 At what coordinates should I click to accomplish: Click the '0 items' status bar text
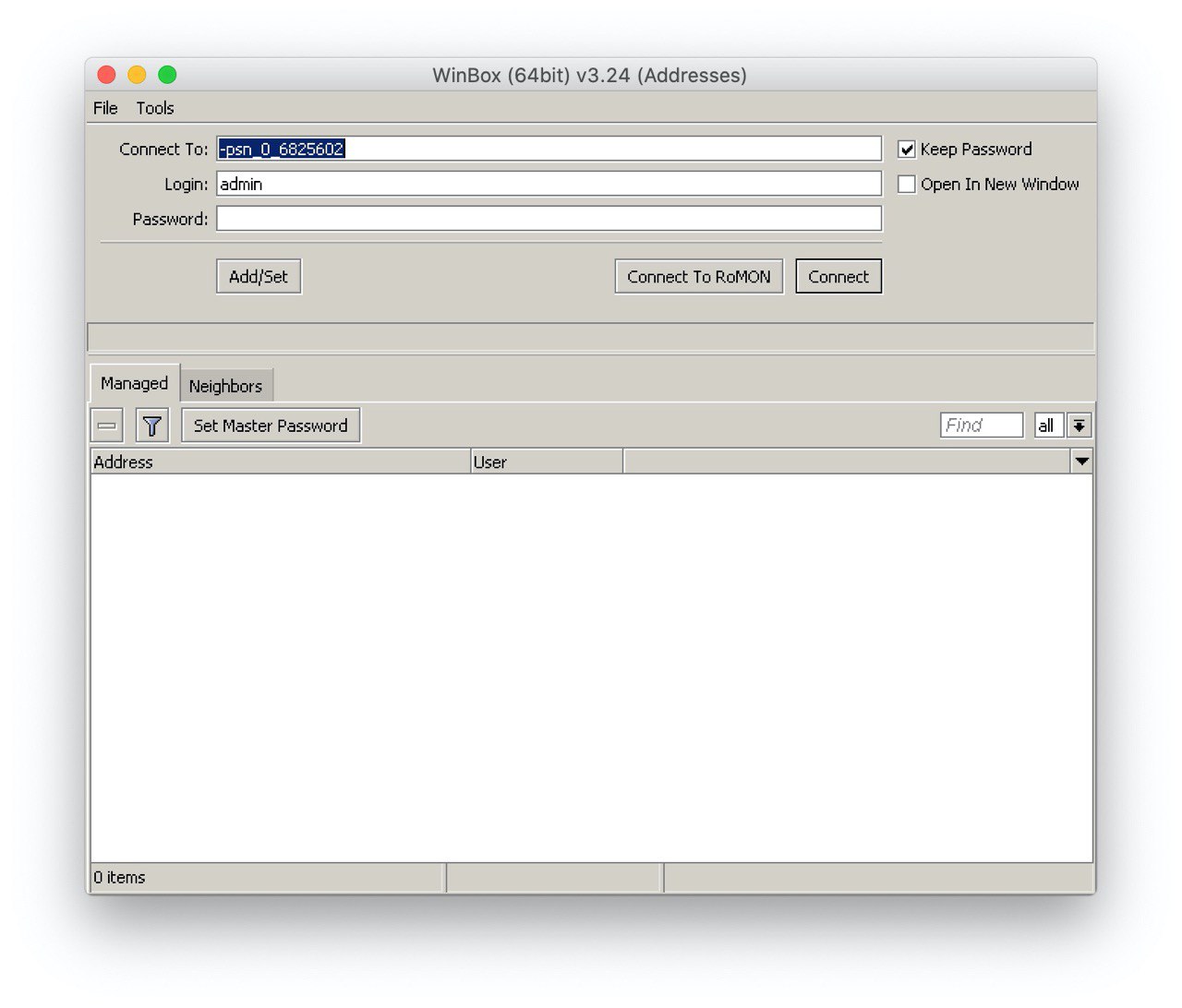coord(119,877)
